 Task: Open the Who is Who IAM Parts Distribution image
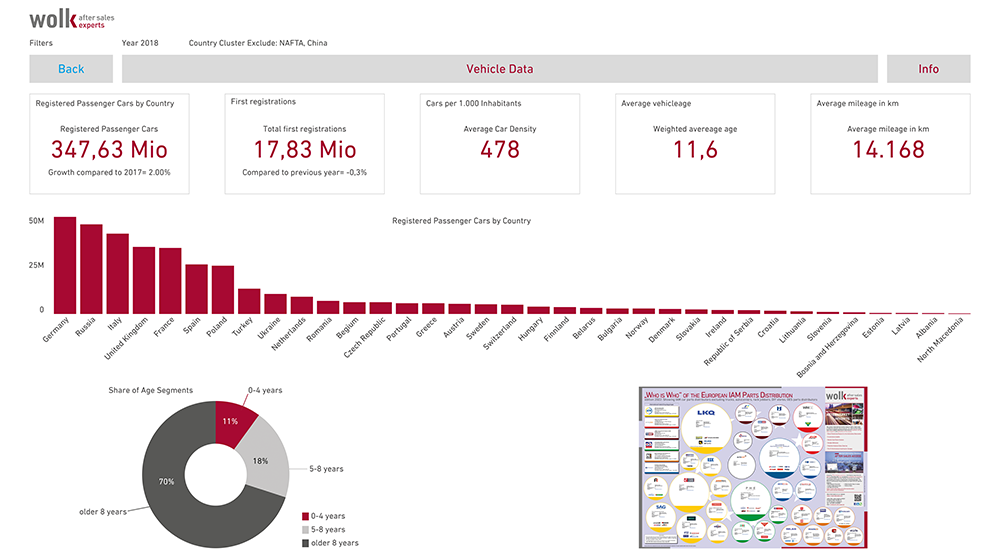tap(753, 467)
